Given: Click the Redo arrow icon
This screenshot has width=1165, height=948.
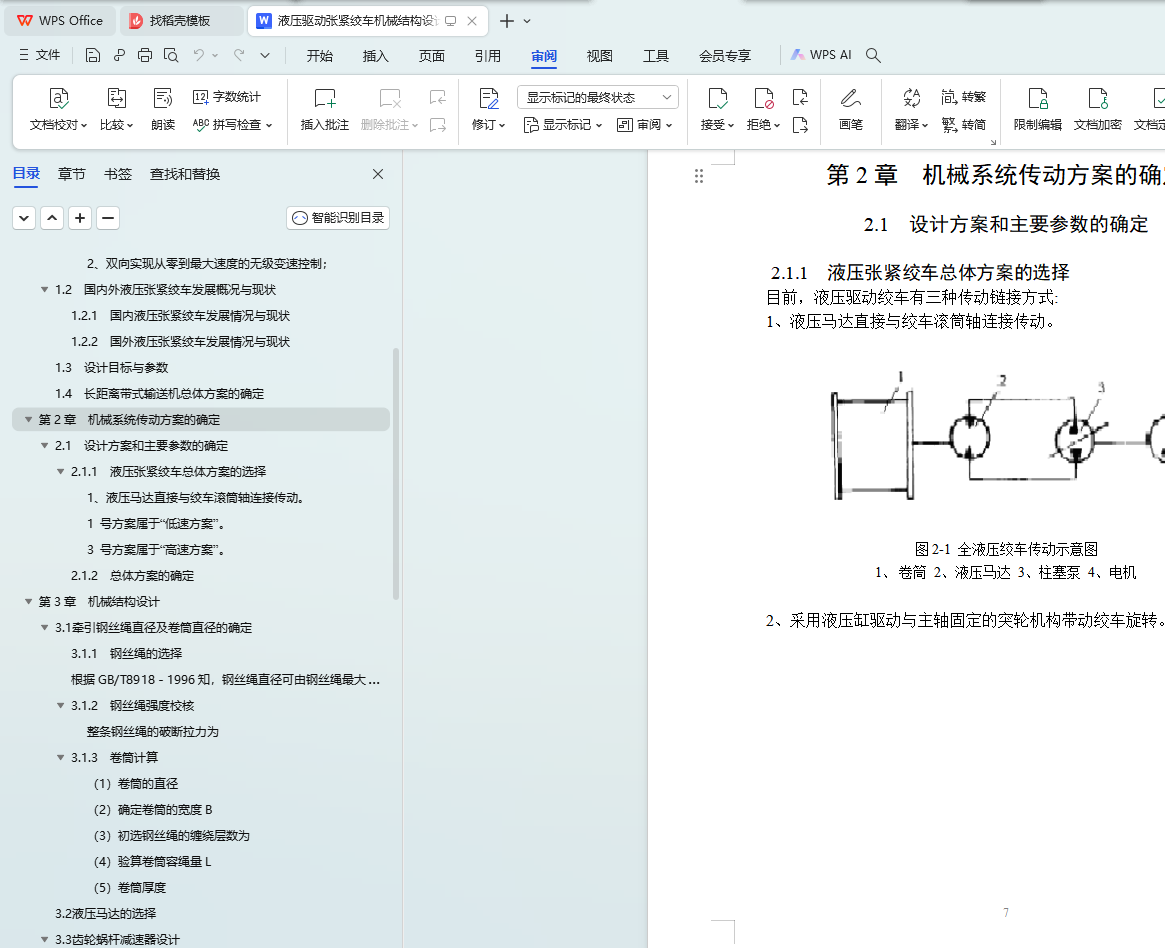Looking at the screenshot, I should (x=238, y=55).
